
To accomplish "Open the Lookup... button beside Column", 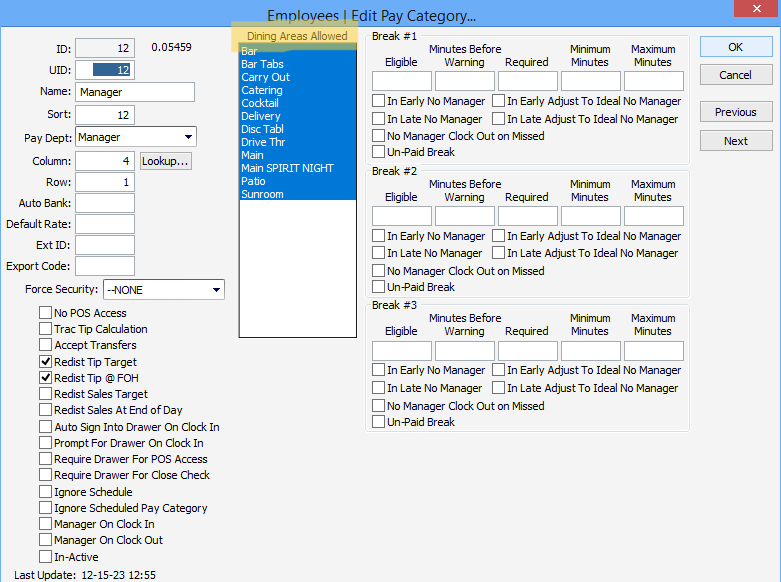I will coord(165,161).
